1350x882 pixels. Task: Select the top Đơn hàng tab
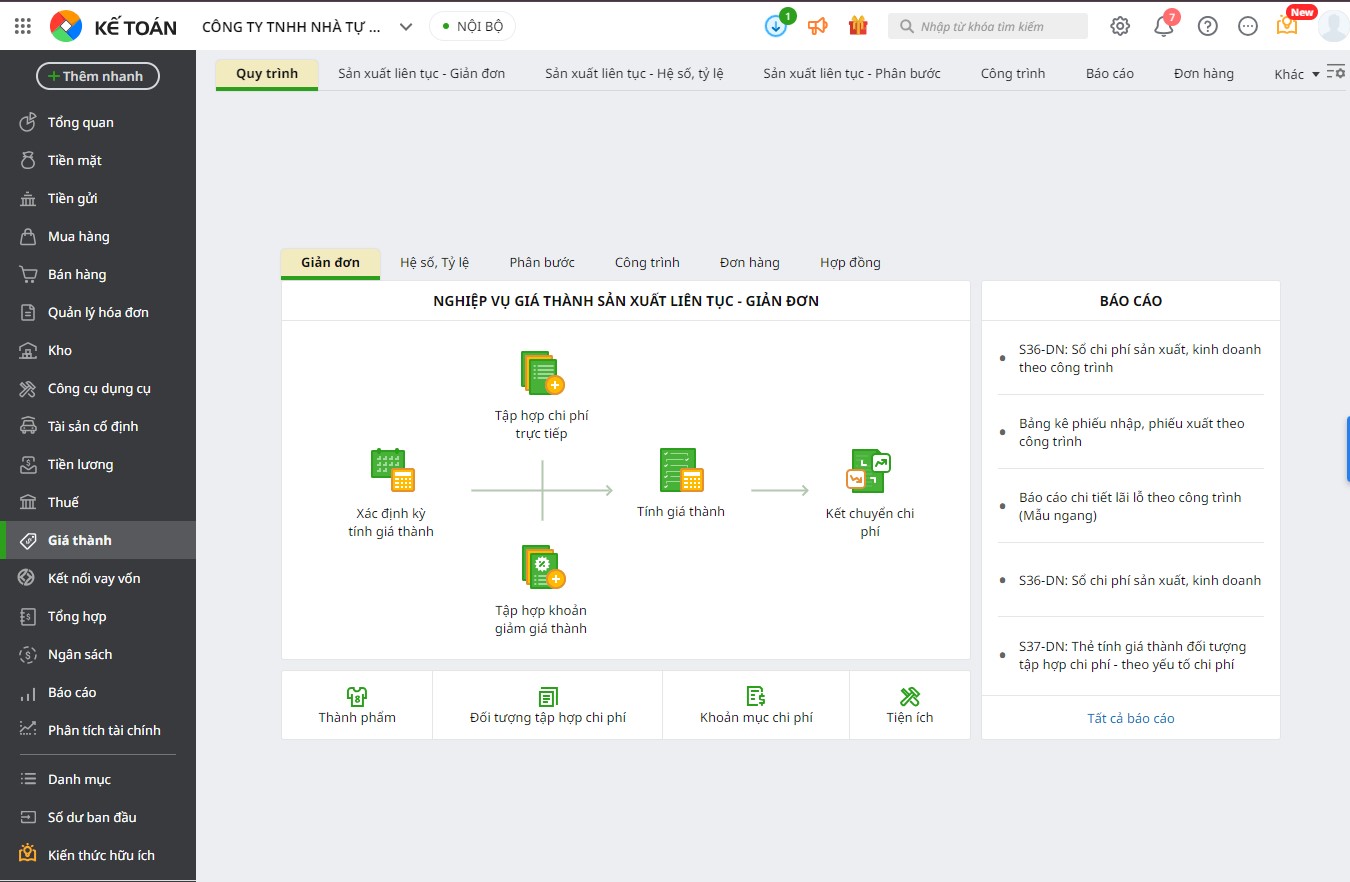[x=1204, y=73]
